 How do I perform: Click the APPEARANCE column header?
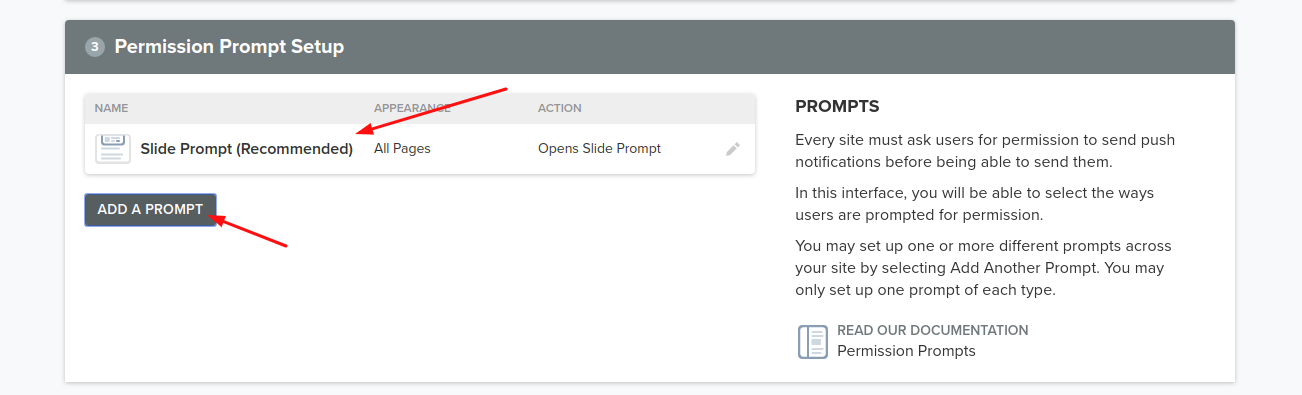(x=412, y=108)
